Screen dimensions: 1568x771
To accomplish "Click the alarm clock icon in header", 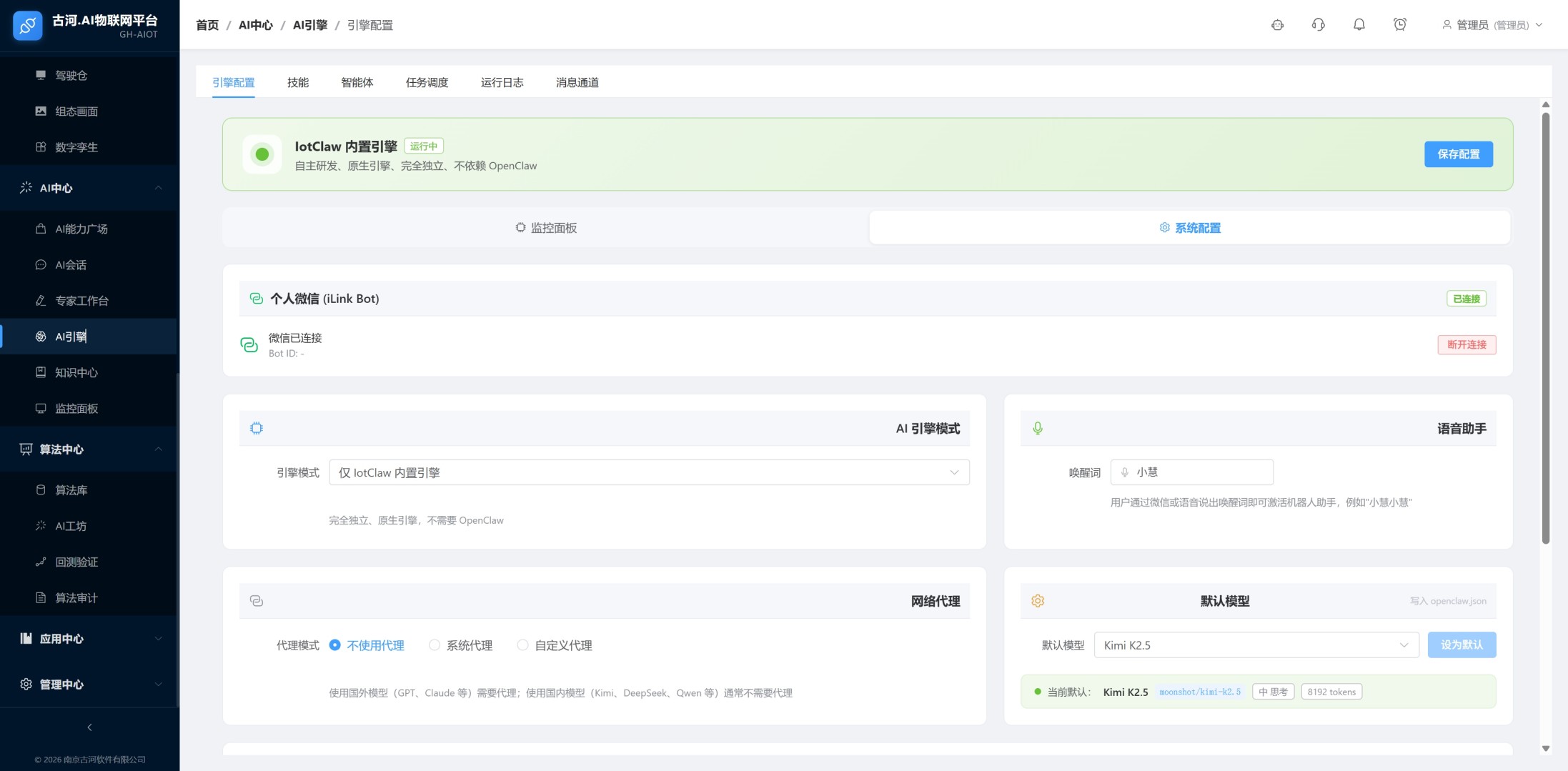I will point(1399,25).
